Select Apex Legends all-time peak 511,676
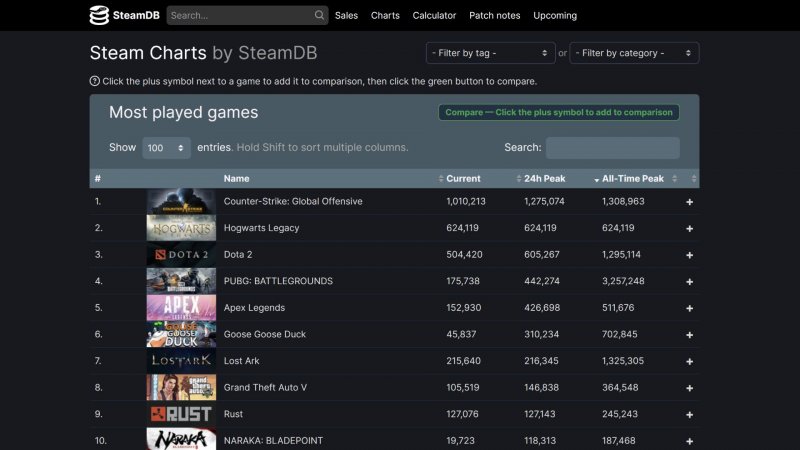 pos(618,308)
